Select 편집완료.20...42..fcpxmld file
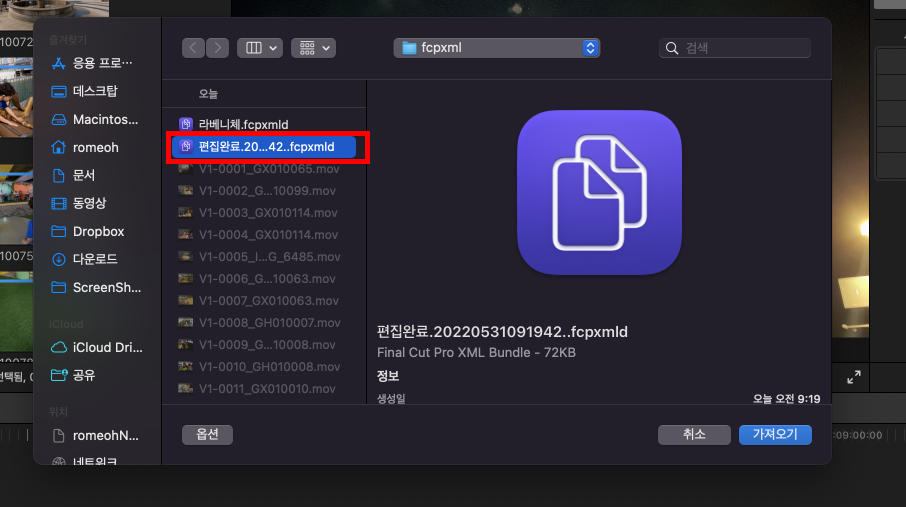This screenshot has height=507, width=906. tap(265, 147)
